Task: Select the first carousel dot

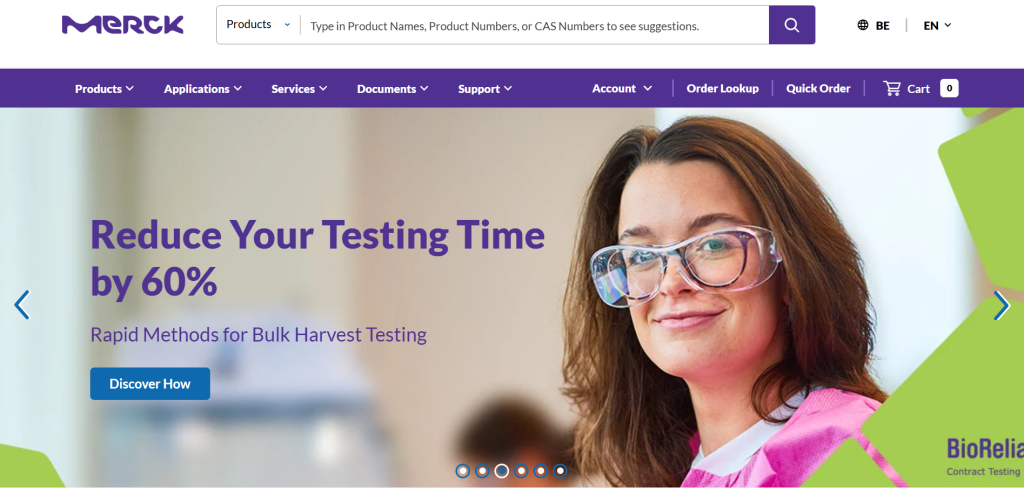Action: pyautogui.click(x=462, y=470)
